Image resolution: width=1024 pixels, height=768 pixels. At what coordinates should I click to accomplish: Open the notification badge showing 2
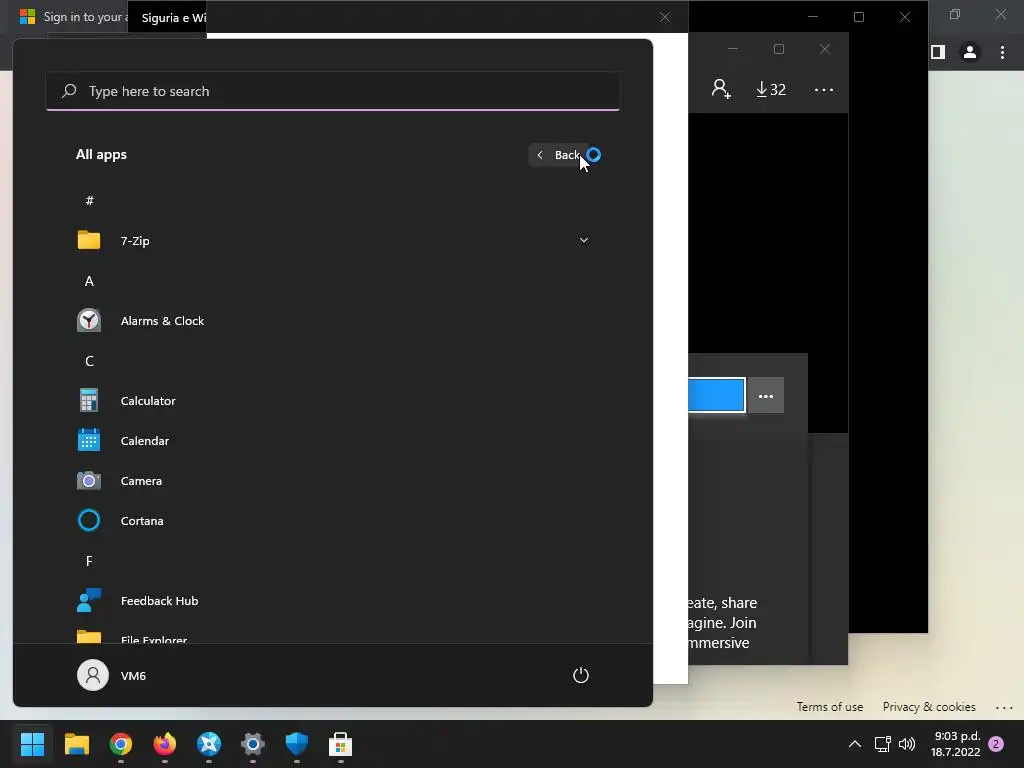tap(996, 744)
